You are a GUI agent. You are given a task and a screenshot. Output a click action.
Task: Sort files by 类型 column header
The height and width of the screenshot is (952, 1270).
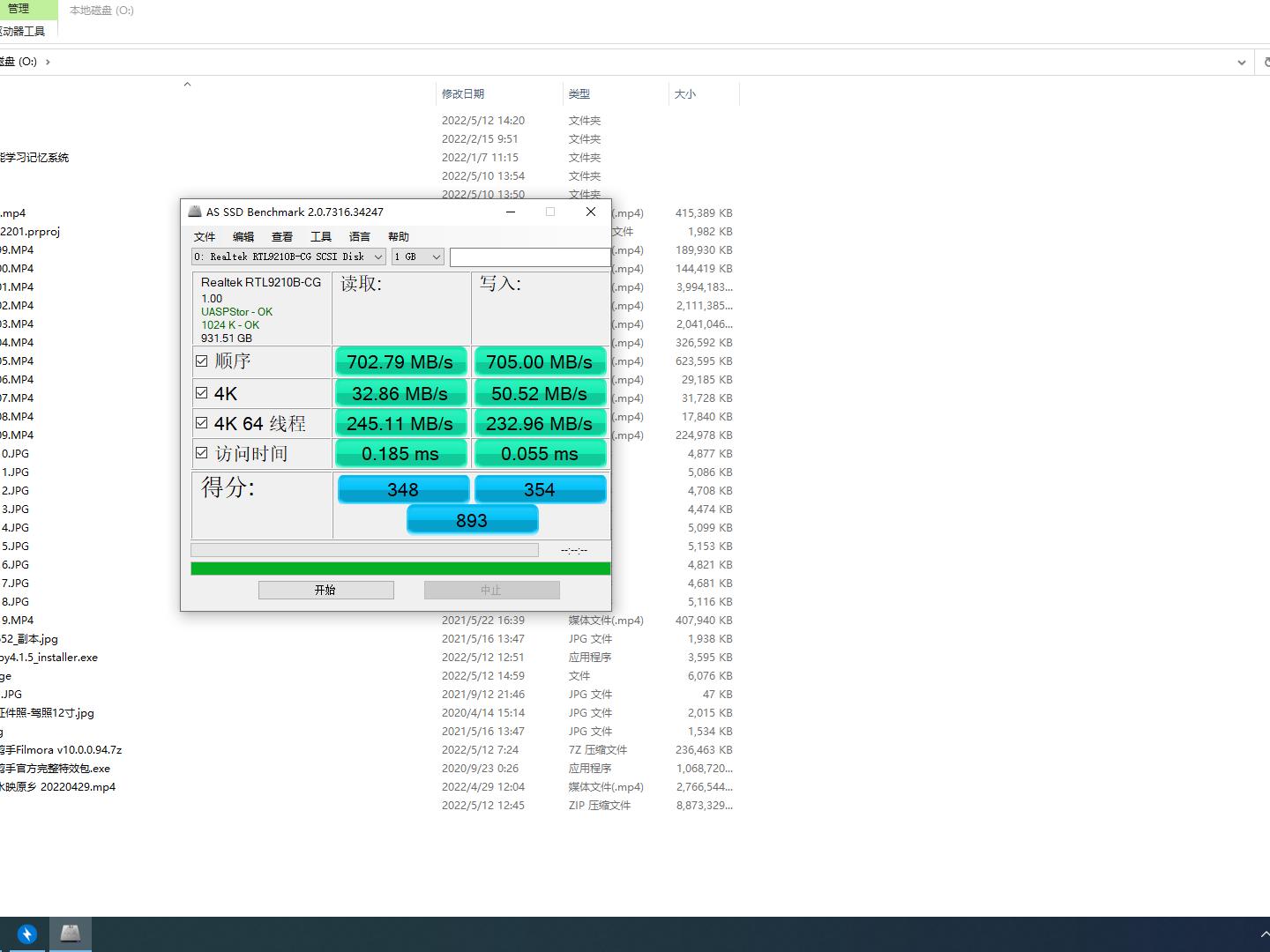(579, 93)
